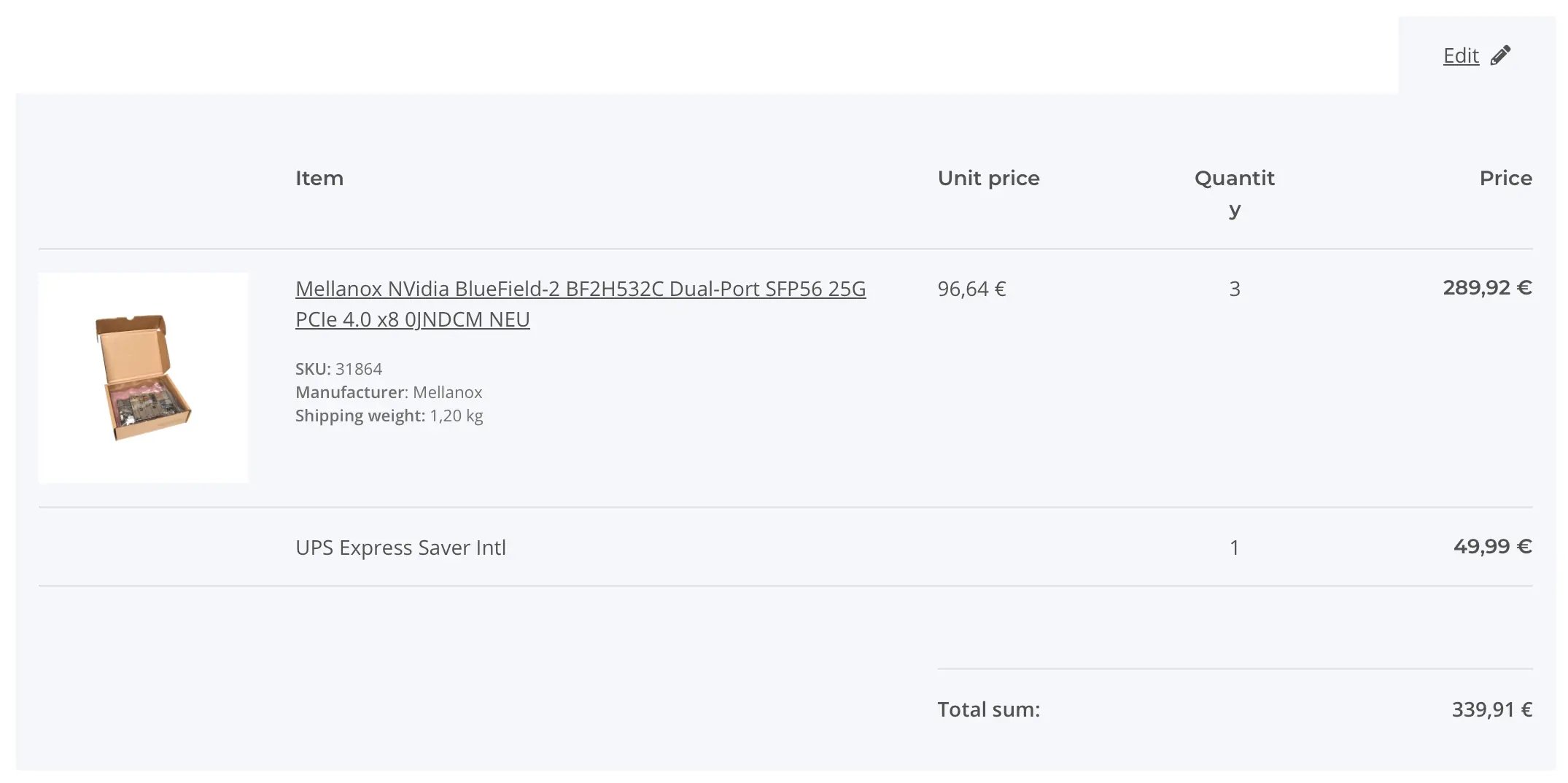Image resolution: width=1568 pixels, height=783 pixels.
Task: Select the Unit price column header
Action: (988, 178)
